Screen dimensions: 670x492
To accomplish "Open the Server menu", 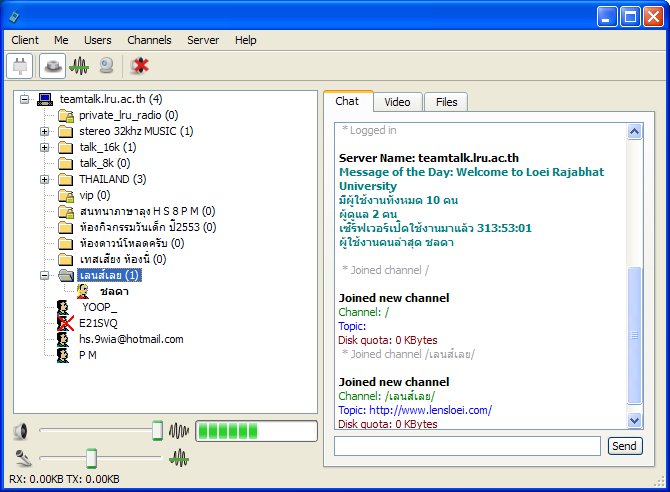I will pos(203,40).
